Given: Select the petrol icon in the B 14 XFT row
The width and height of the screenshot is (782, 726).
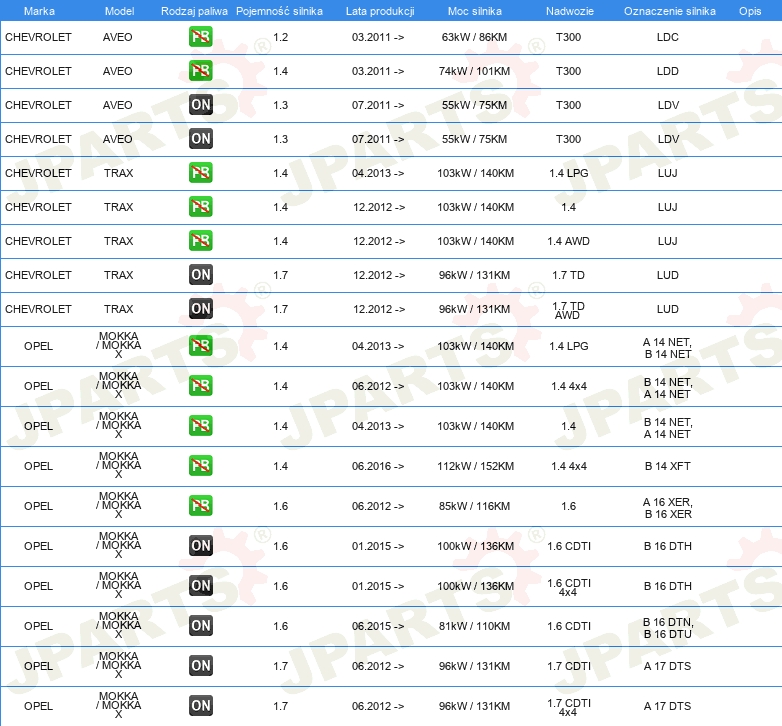Looking at the screenshot, I should coord(200,466).
